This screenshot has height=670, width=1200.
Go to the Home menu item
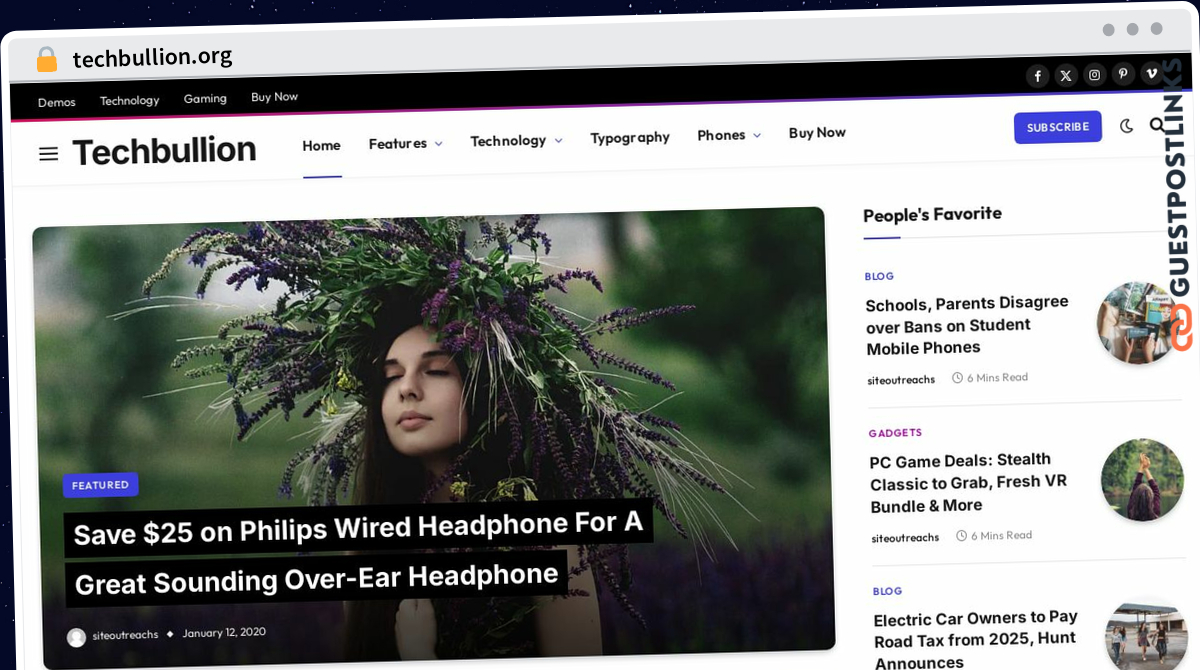[322, 146]
